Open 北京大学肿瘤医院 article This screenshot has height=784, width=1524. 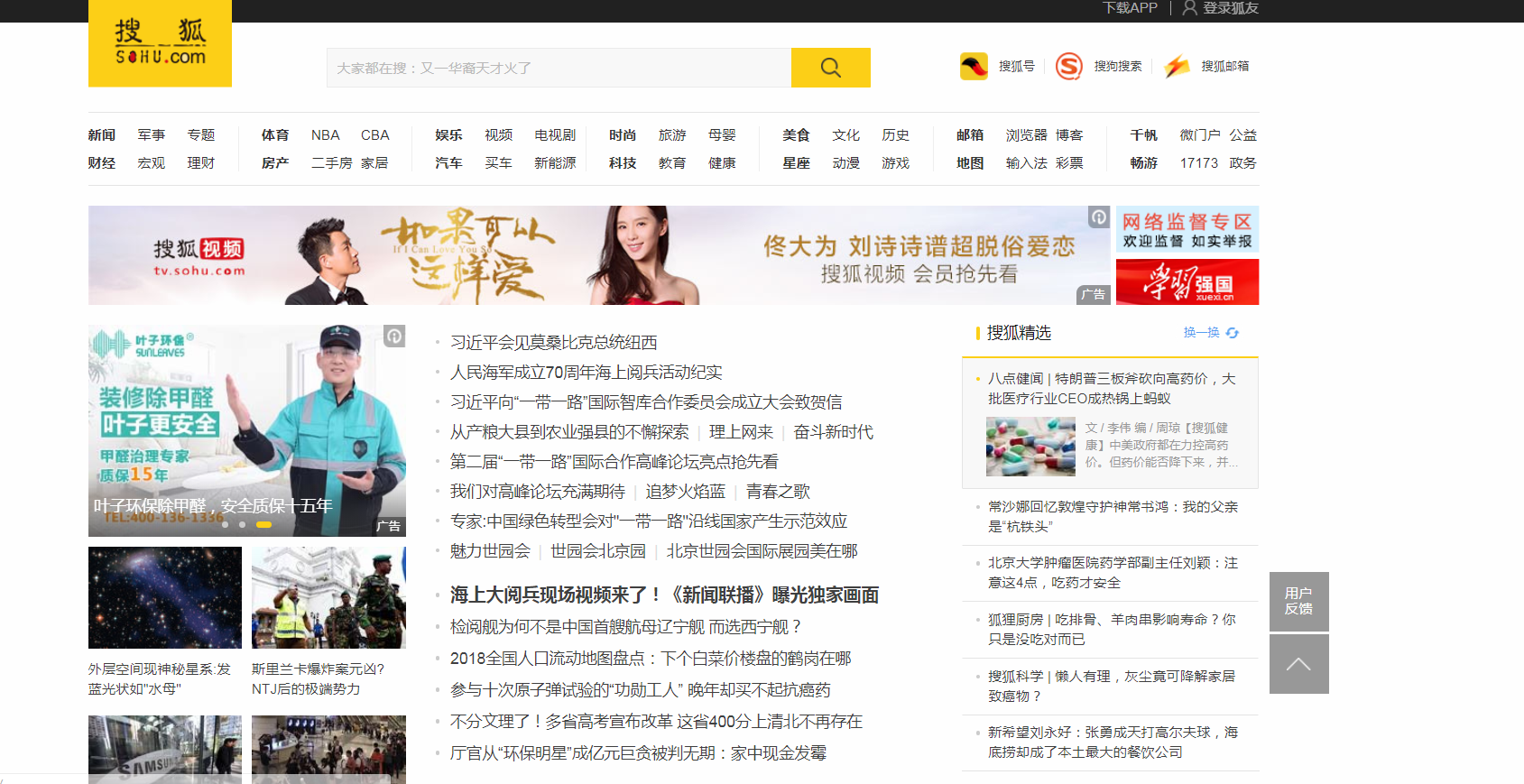coord(1113,573)
